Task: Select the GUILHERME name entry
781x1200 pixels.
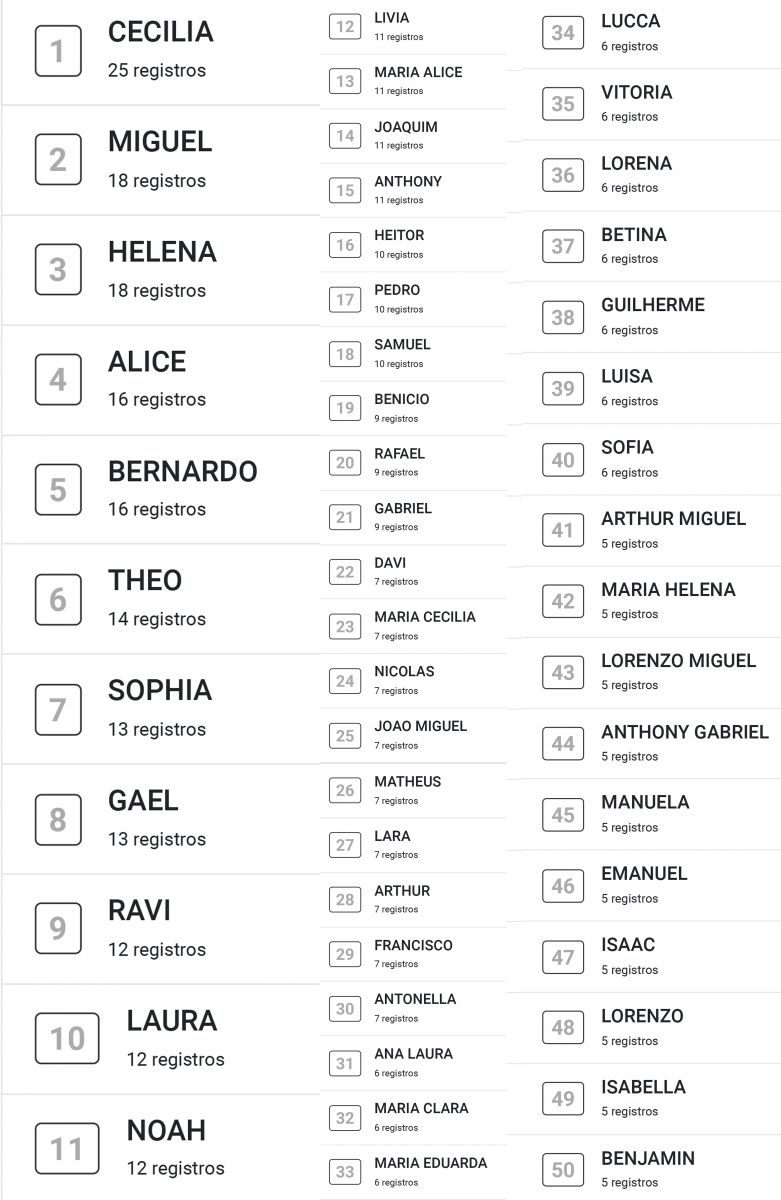Action: (x=653, y=305)
